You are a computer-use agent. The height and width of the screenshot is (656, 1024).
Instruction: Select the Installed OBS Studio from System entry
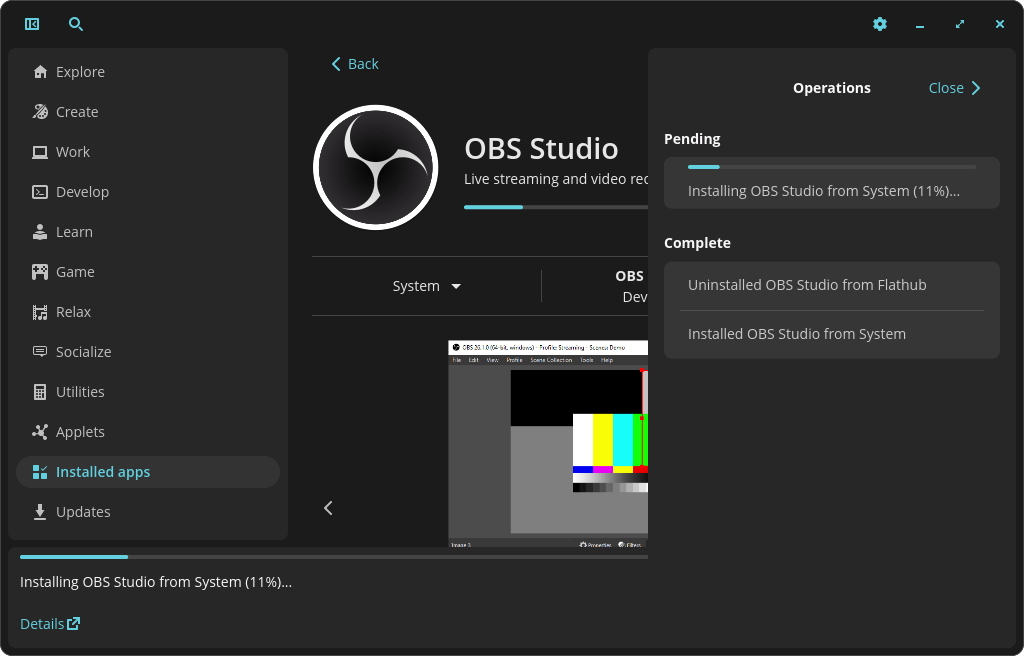click(x=797, y=334)
